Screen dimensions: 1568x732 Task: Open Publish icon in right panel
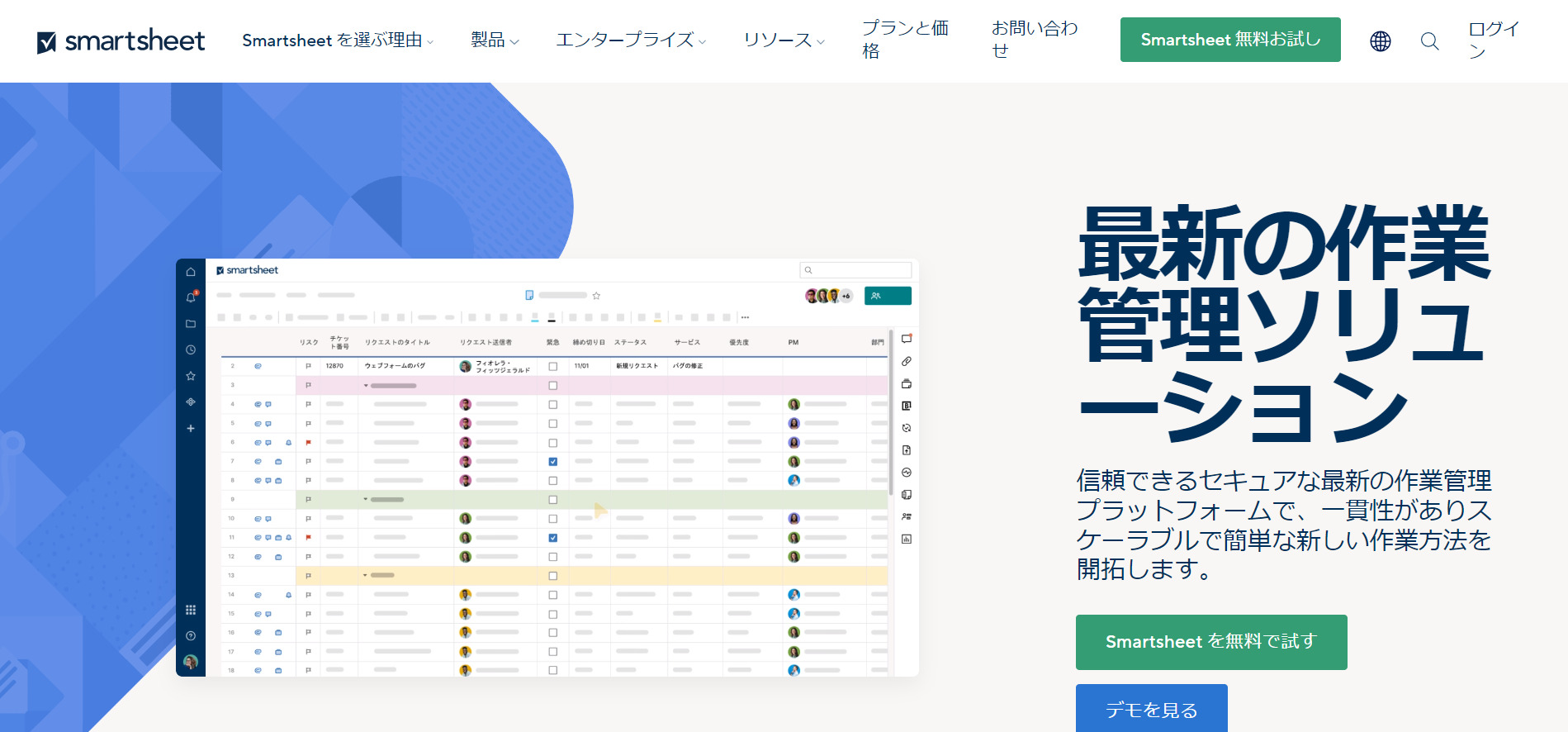pos(907,450)
